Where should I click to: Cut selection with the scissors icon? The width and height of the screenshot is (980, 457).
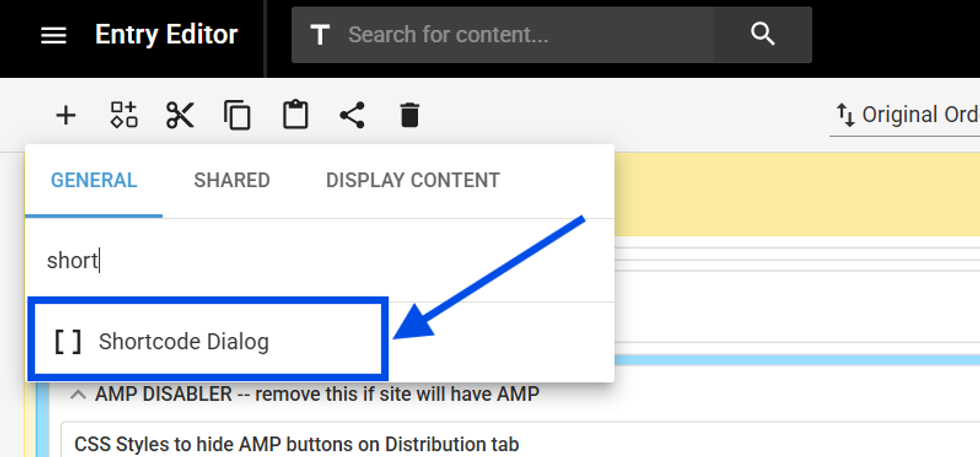pos(180,115)
